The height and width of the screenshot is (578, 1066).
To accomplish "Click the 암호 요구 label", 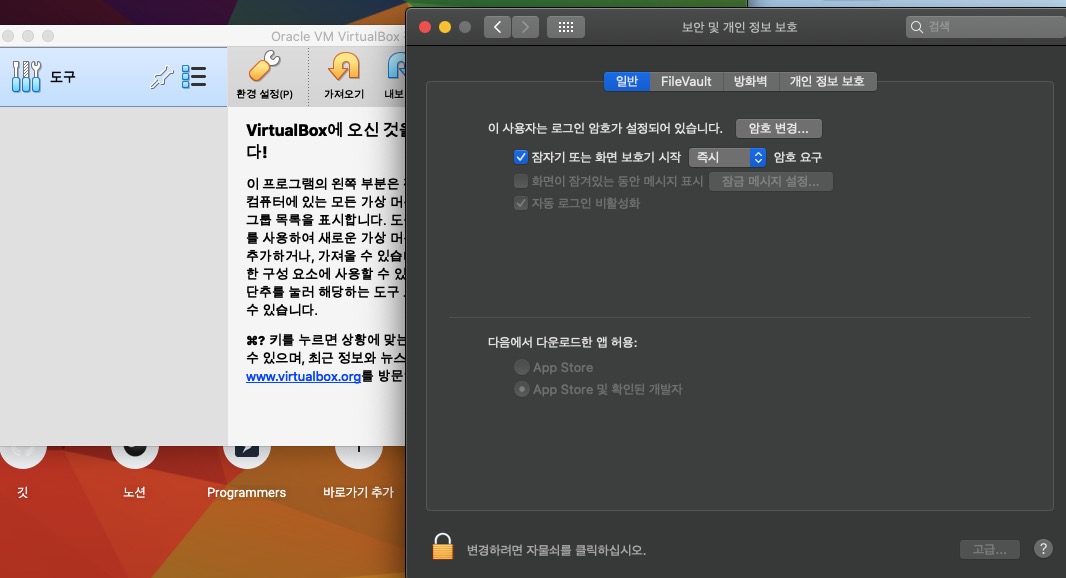I will coord(797,157).
